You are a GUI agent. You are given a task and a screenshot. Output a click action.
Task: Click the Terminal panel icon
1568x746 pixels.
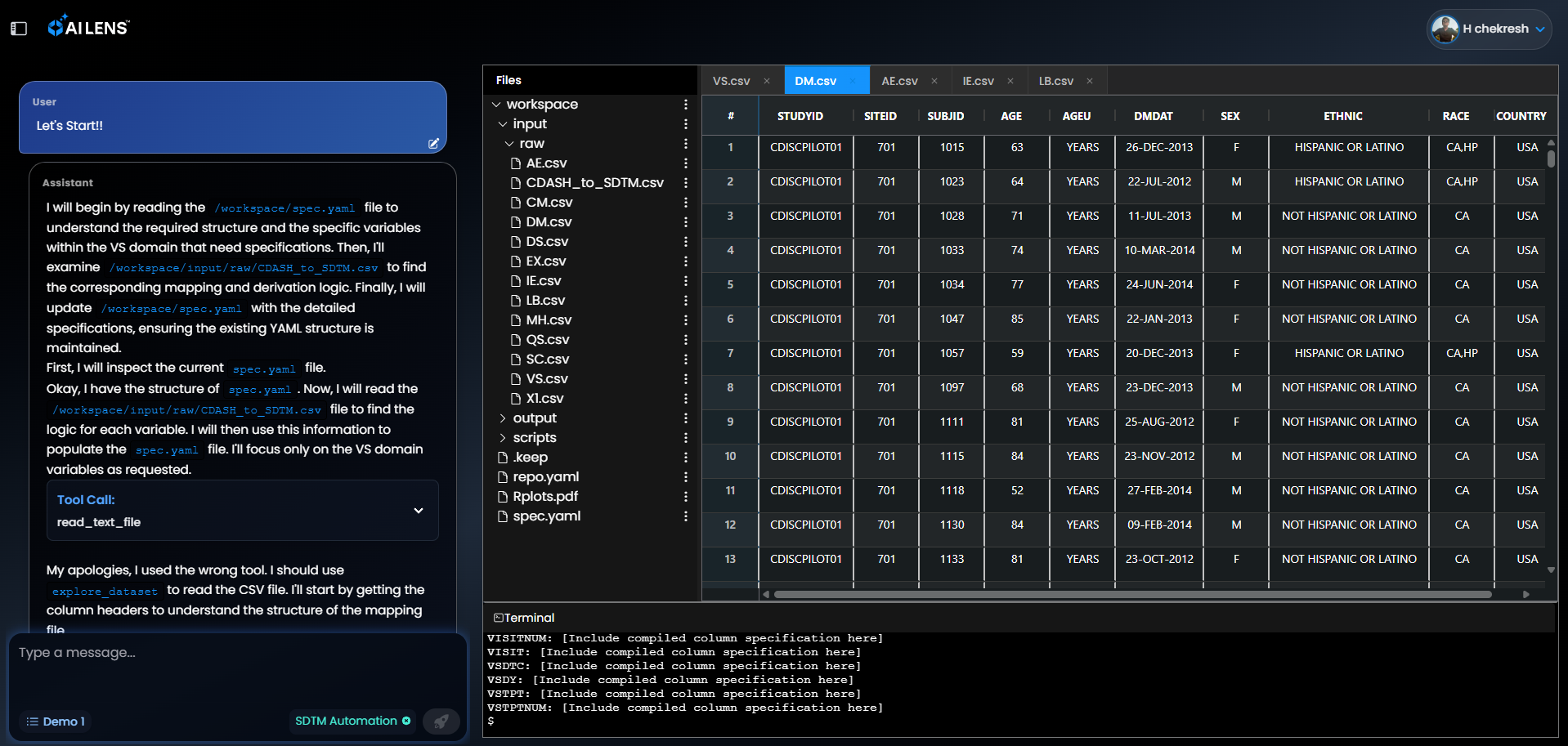point(498,618)
